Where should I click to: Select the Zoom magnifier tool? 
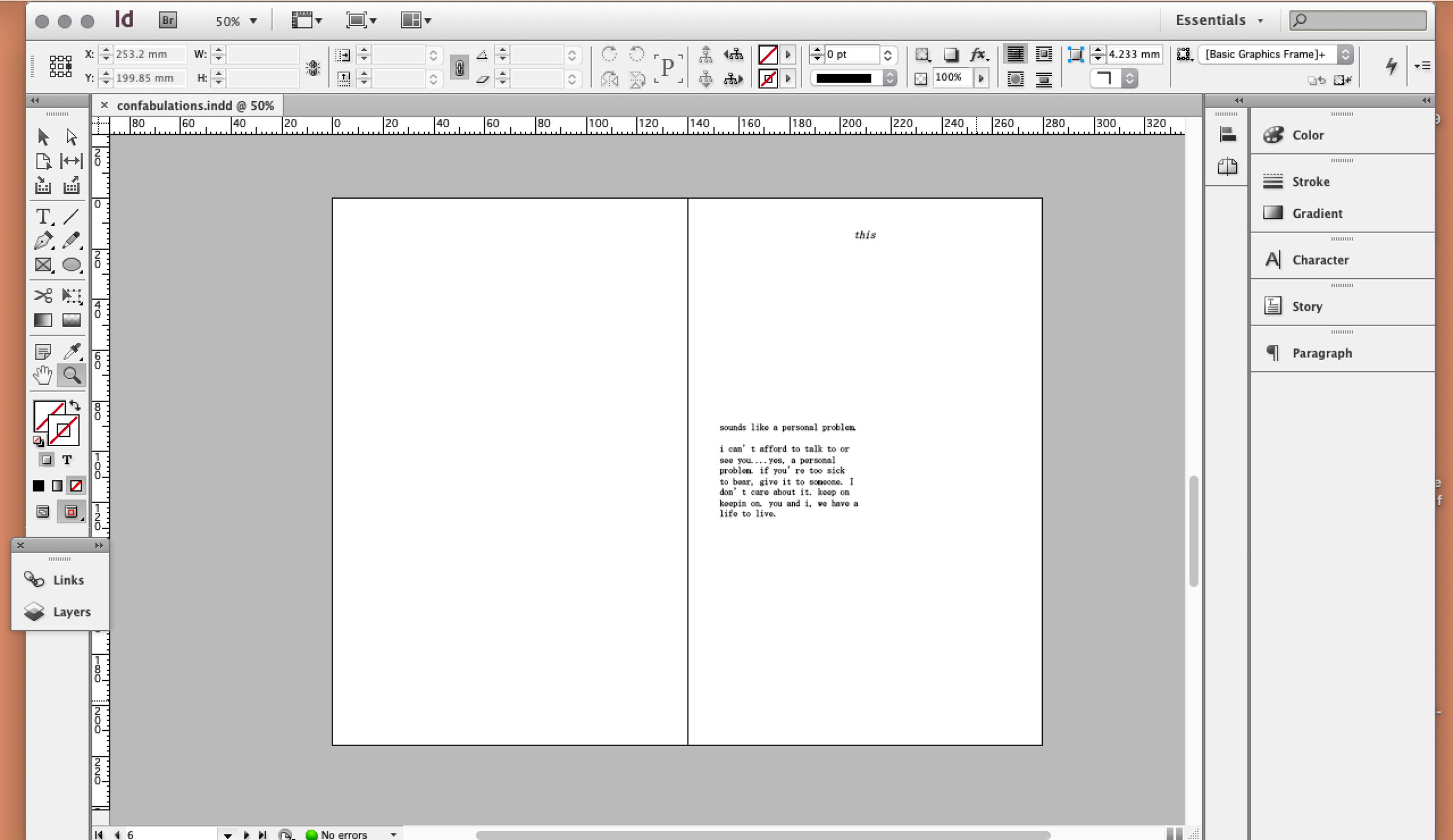click(71, 376)
